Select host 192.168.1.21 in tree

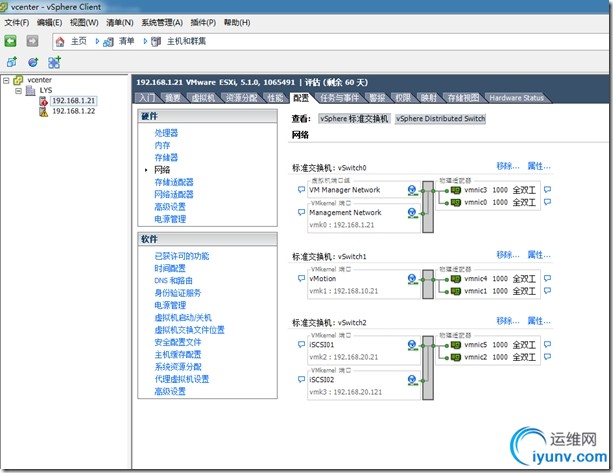click(x=73, y=101)
